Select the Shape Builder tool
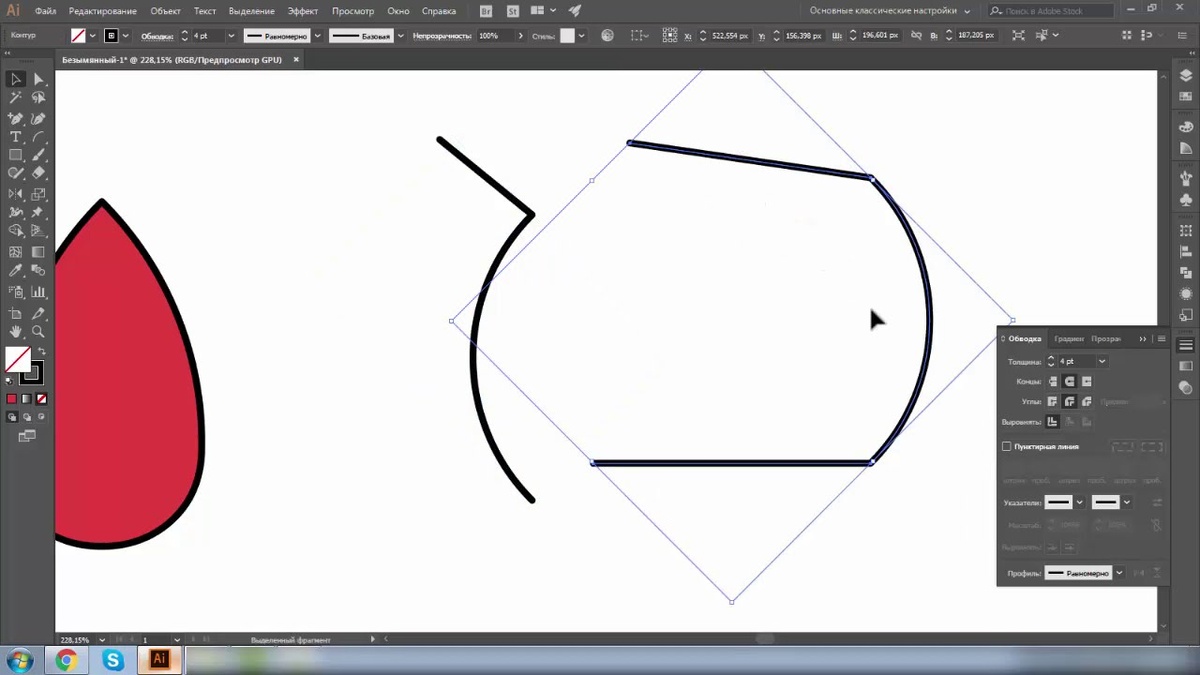1200x675 pixels. tap(16, 232)
